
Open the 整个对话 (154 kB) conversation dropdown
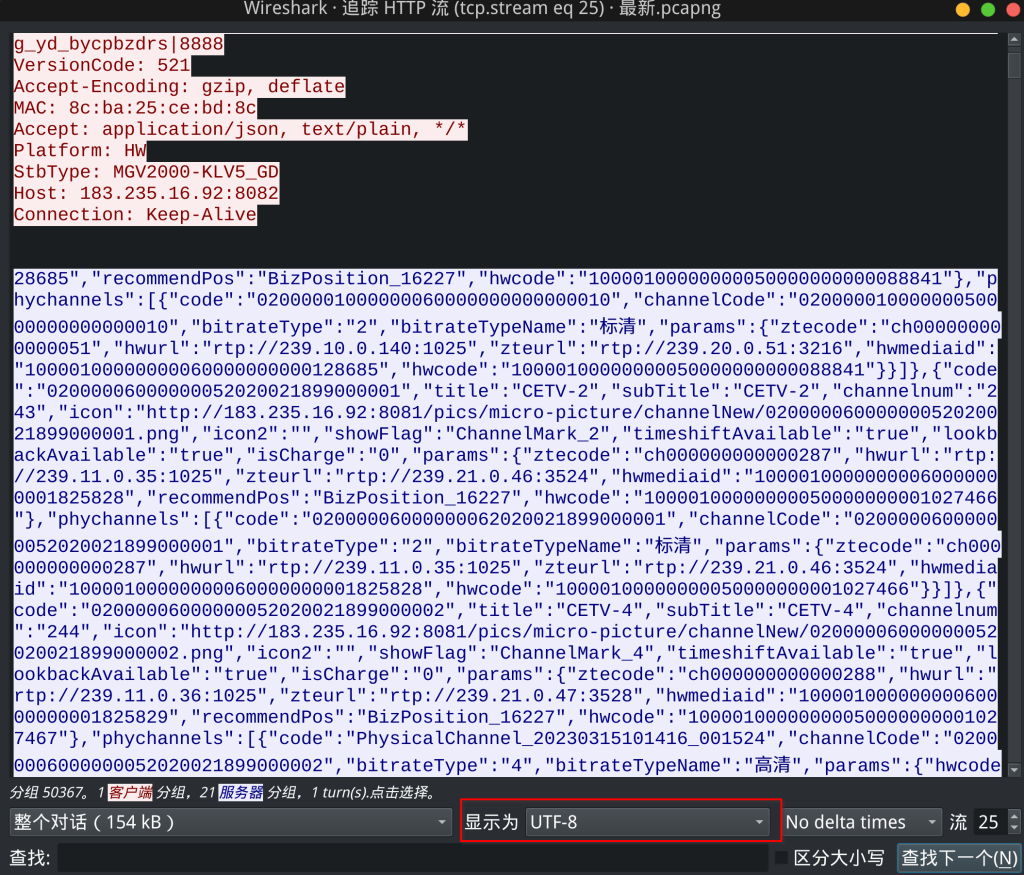pyautogui.click(x=231, y=821)
